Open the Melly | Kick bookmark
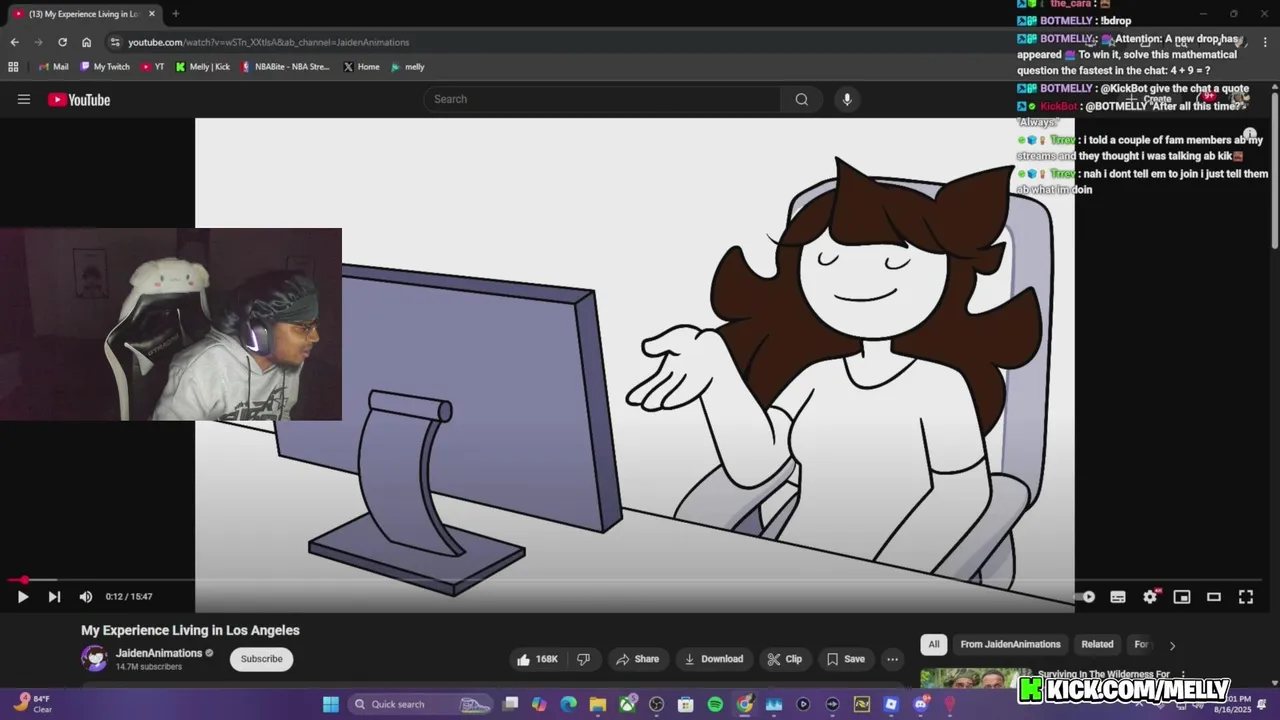 [x=202, y=67]
